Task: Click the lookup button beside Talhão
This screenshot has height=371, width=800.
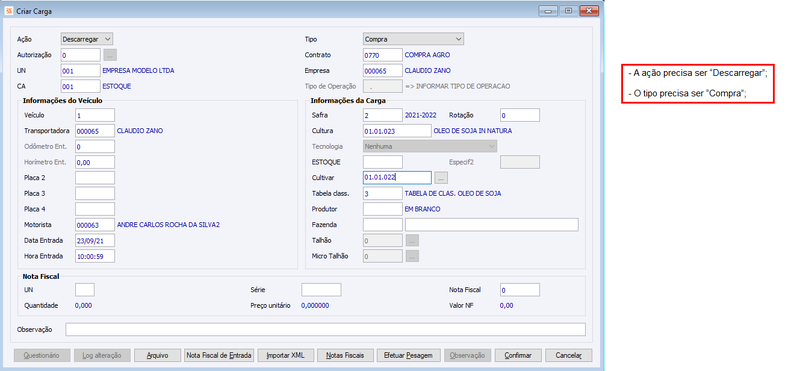Action: pos(412,240)
